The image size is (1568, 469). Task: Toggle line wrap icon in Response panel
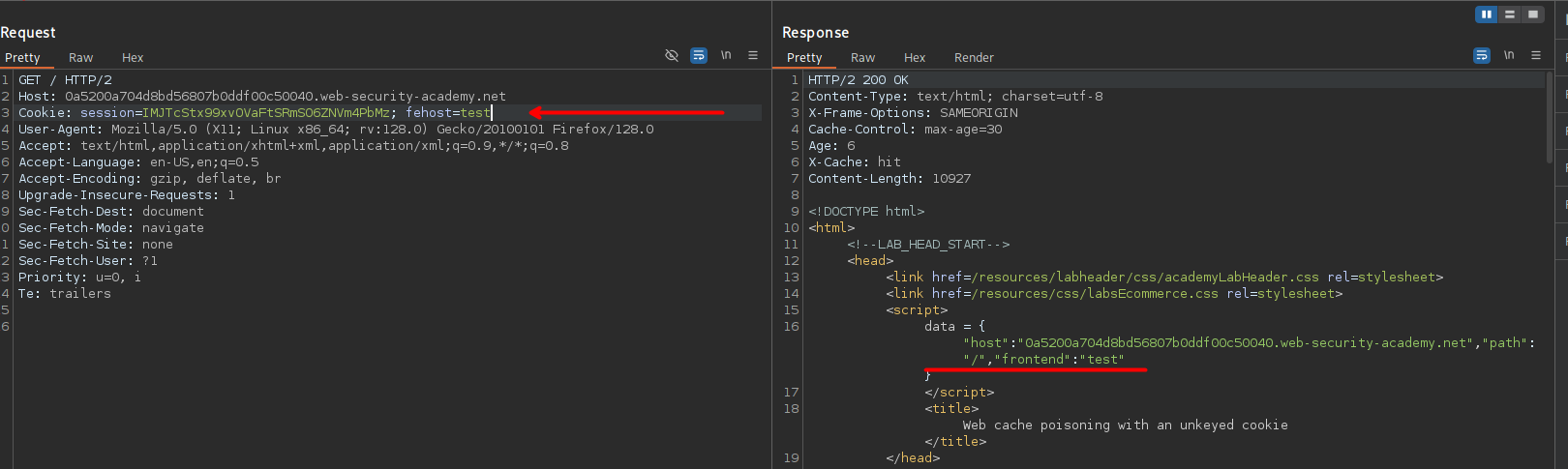(x=1482, y=56)
